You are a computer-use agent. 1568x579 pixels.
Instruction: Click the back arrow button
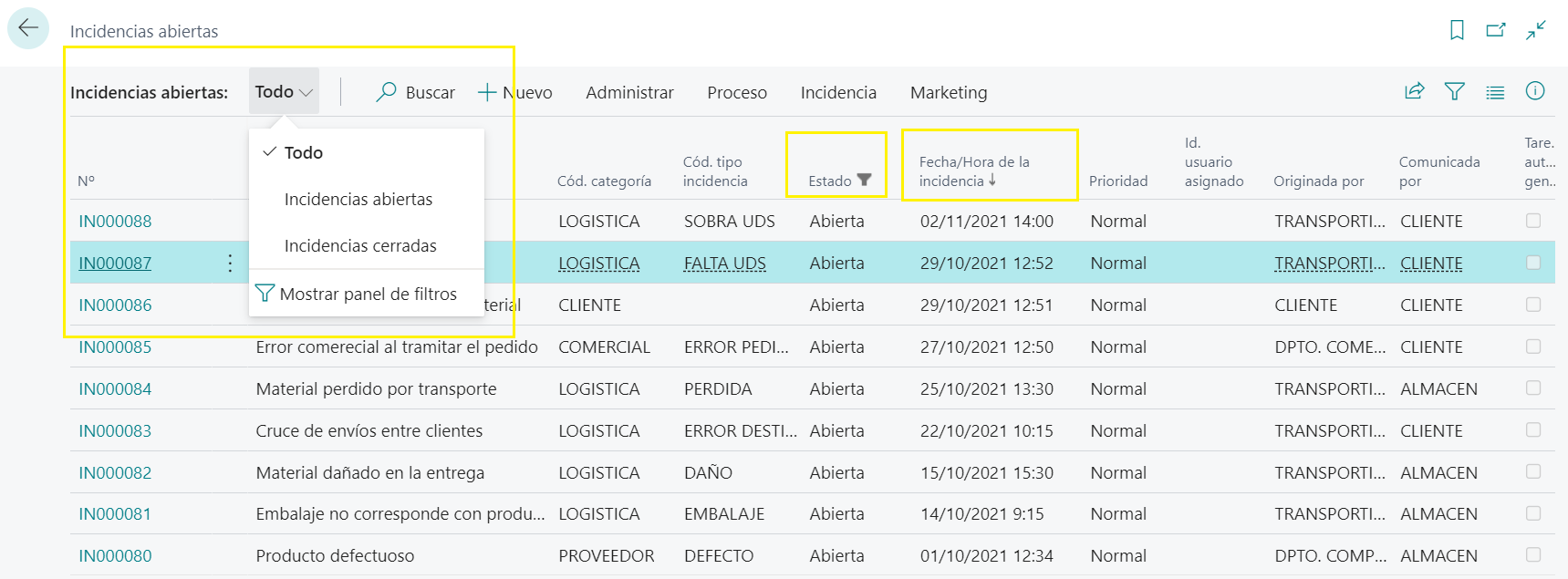pos(28,28)
